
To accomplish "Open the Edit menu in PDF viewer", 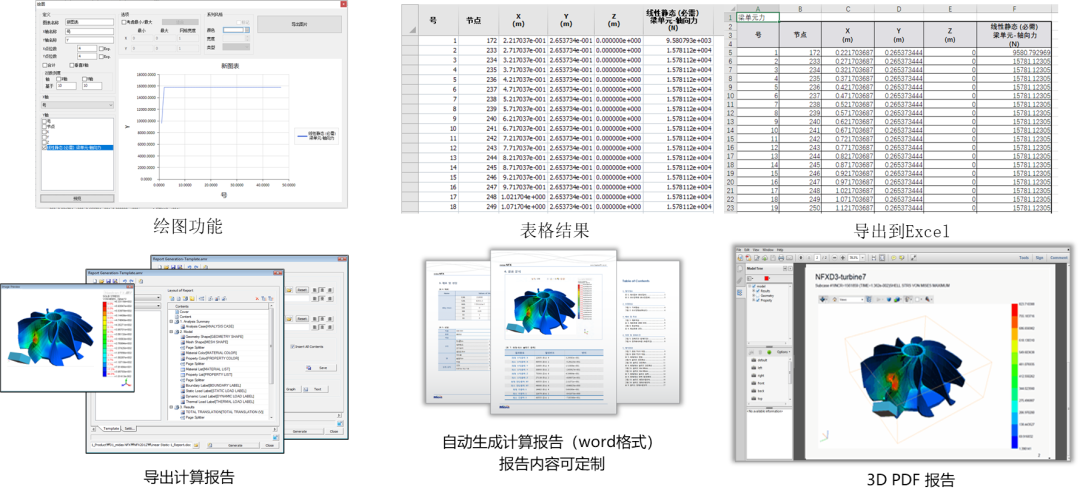I will click(747, 250).
